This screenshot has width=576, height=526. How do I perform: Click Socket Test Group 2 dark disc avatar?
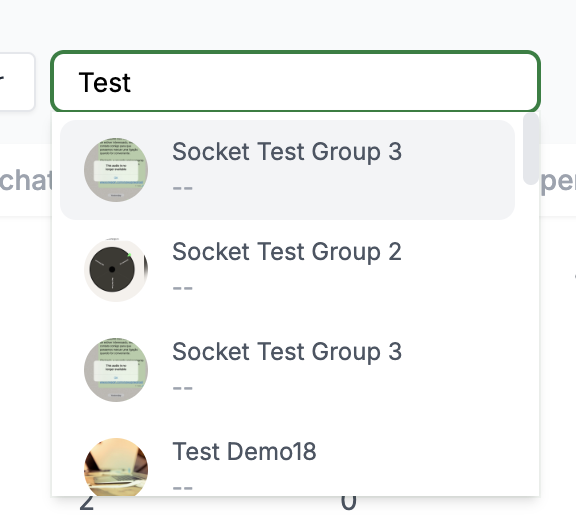click(x=116, y=270)
